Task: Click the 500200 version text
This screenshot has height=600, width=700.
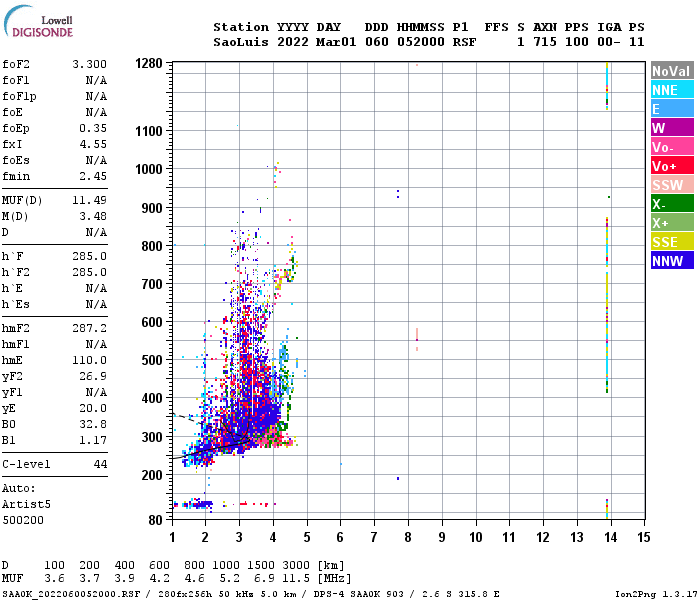Action: click(x=23, y=520)
